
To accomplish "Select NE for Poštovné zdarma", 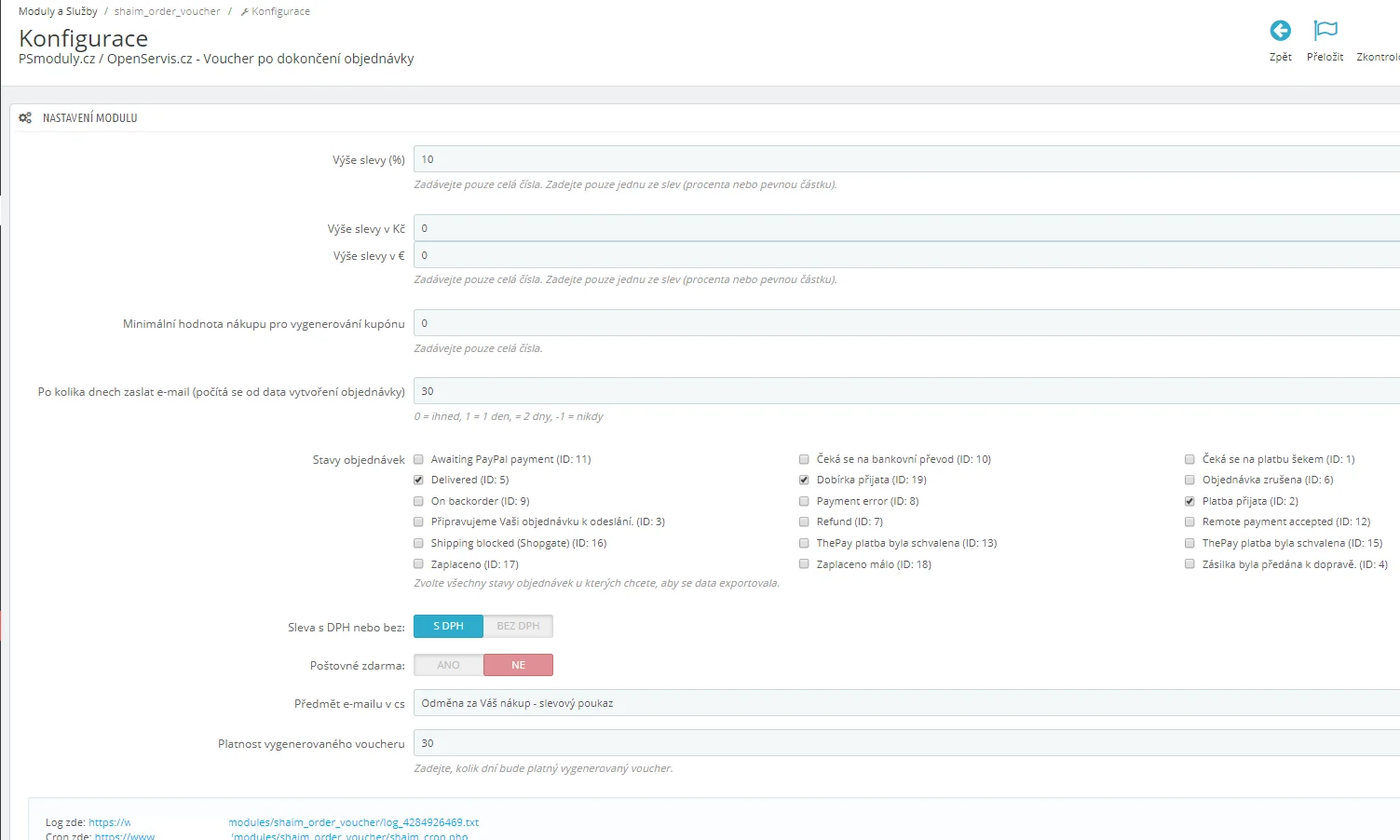I will [518, 665].
